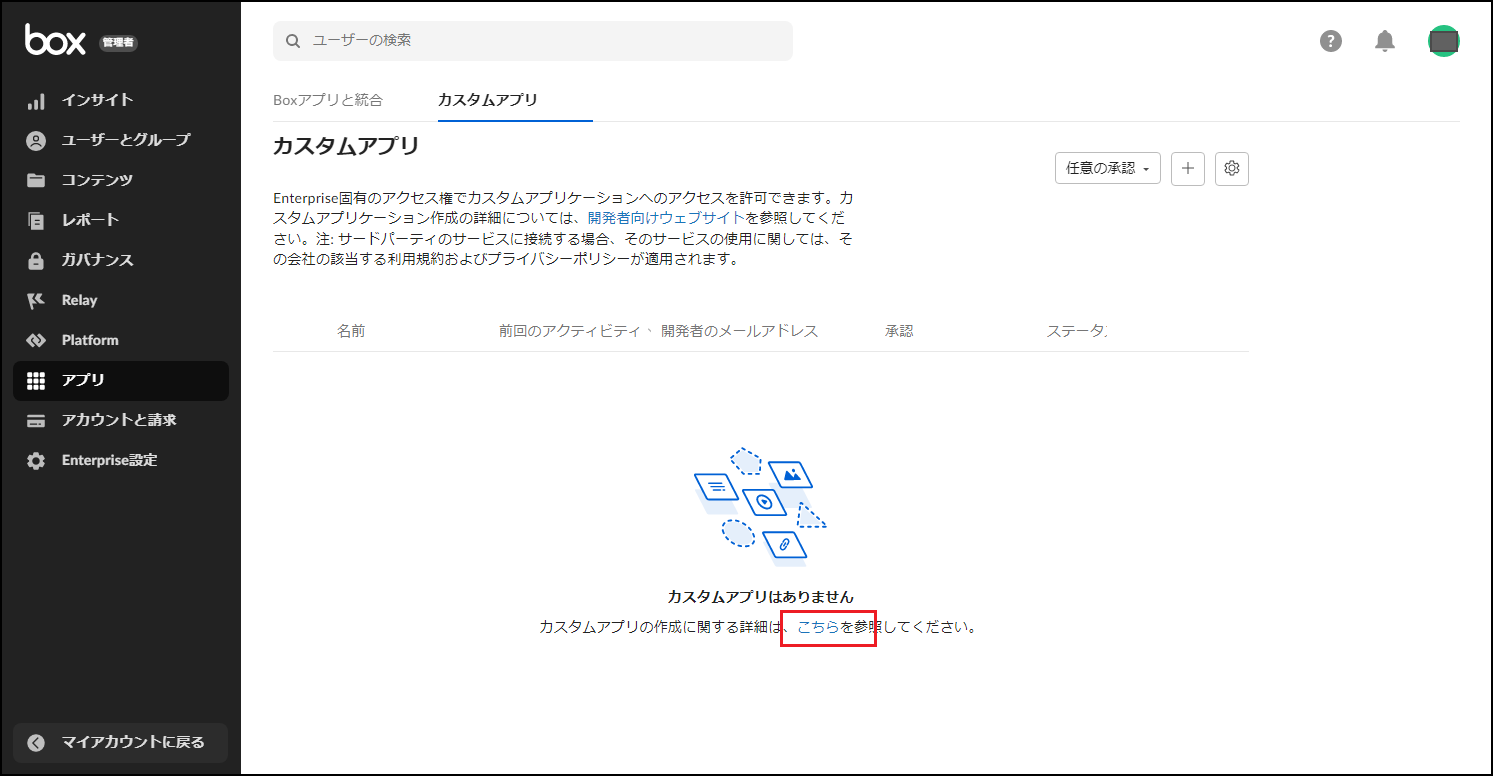Click the こちら link
This screenshot has width=1493, height=776.
click(x=818, y=627)
